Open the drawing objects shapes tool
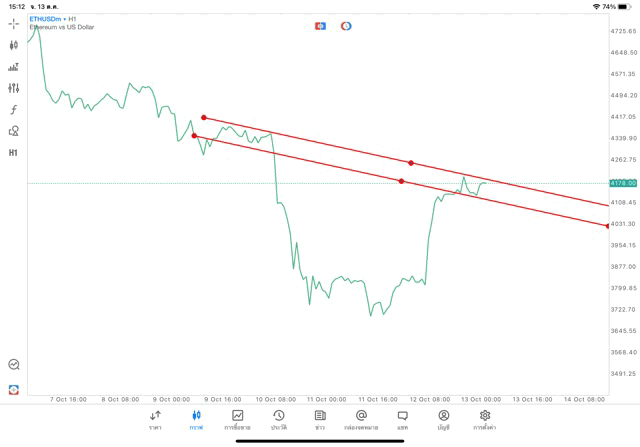Screen dimensions: 640x447 (x=14, y=131)
